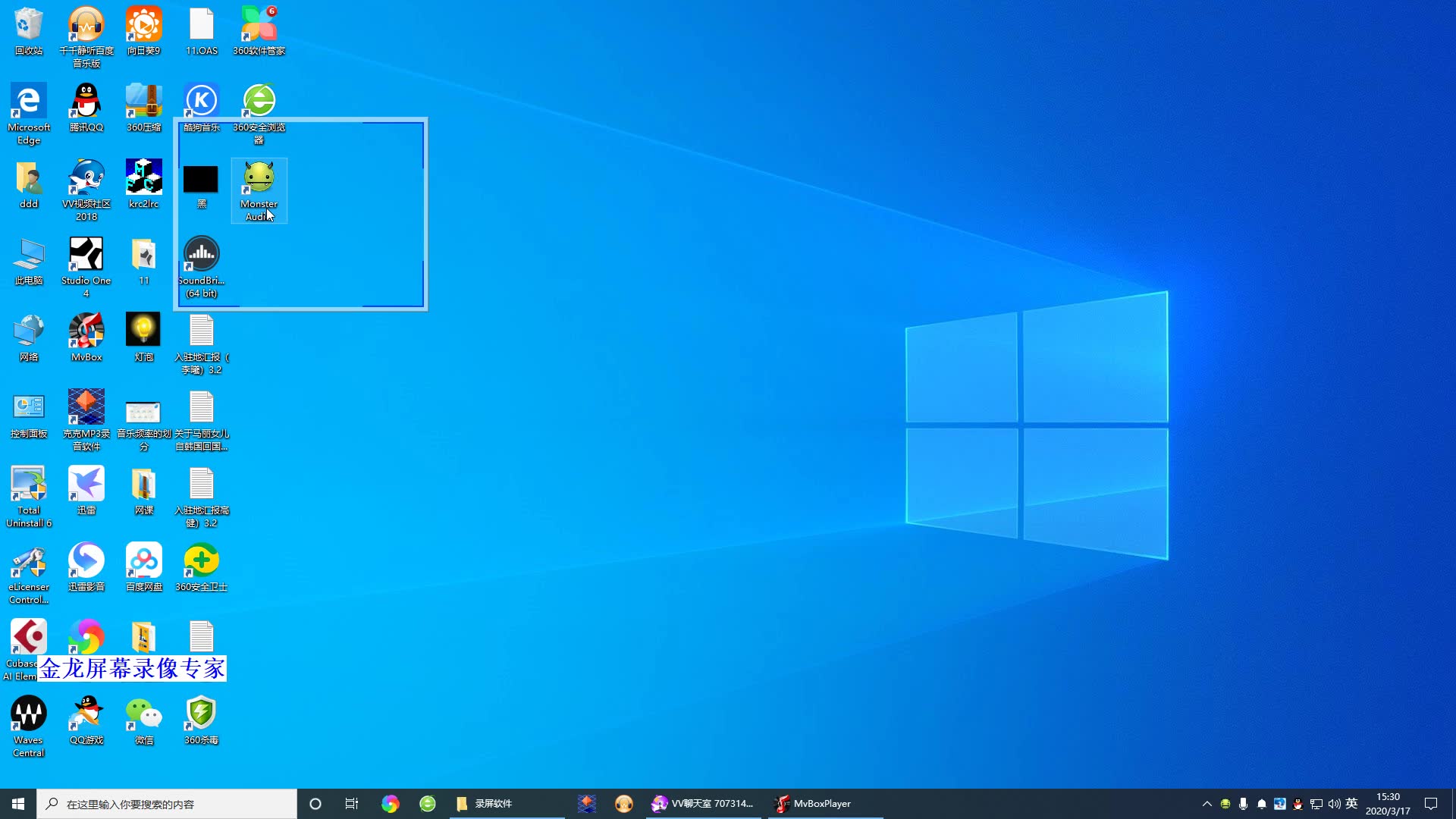
Task: Select 关于马丽女儿自韩国回国 document
Action: 202,420
